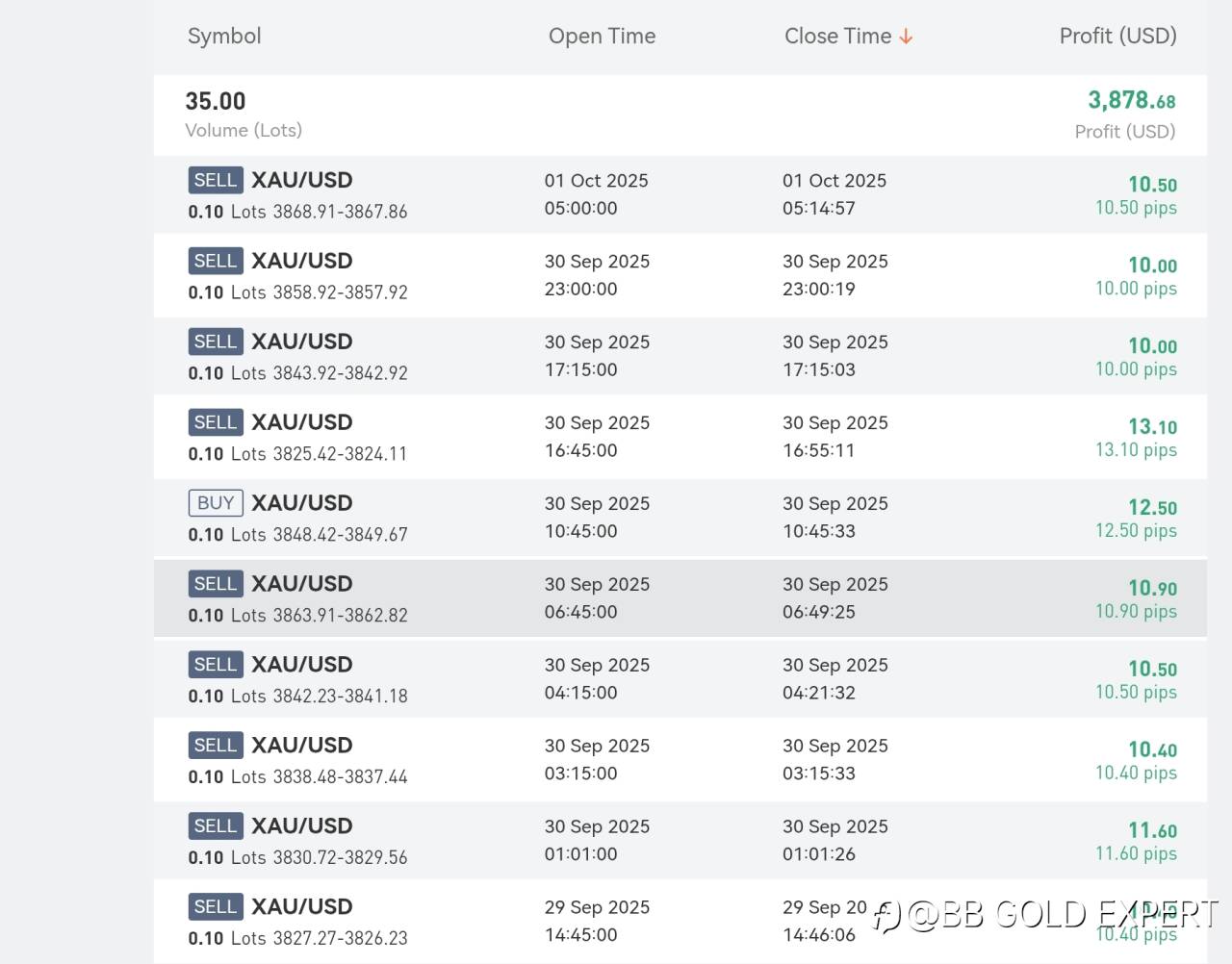
Task: Click XAU/USD symbol on 3843.92 trade
Action: point(302,342)
